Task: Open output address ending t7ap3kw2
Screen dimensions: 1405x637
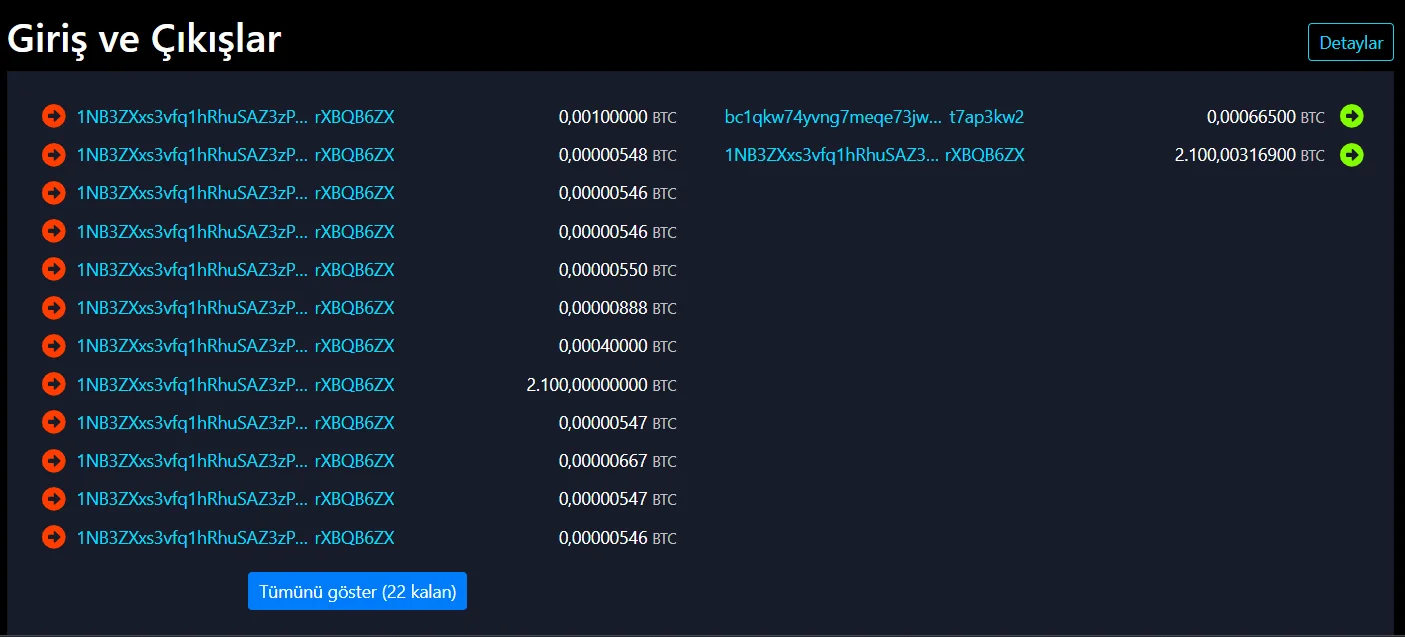Action: pos(986,117)
